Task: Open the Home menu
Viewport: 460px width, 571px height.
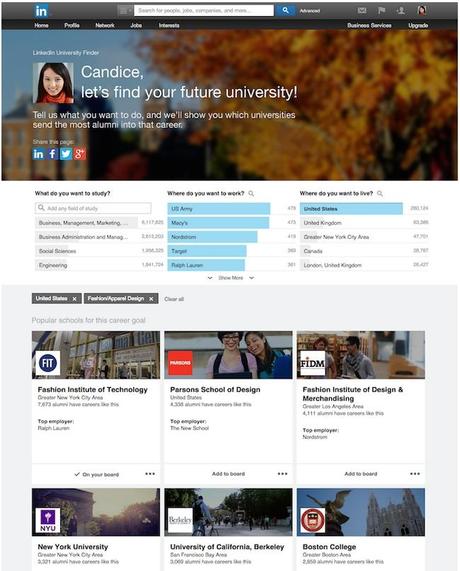Action: [x=41, y=25]
